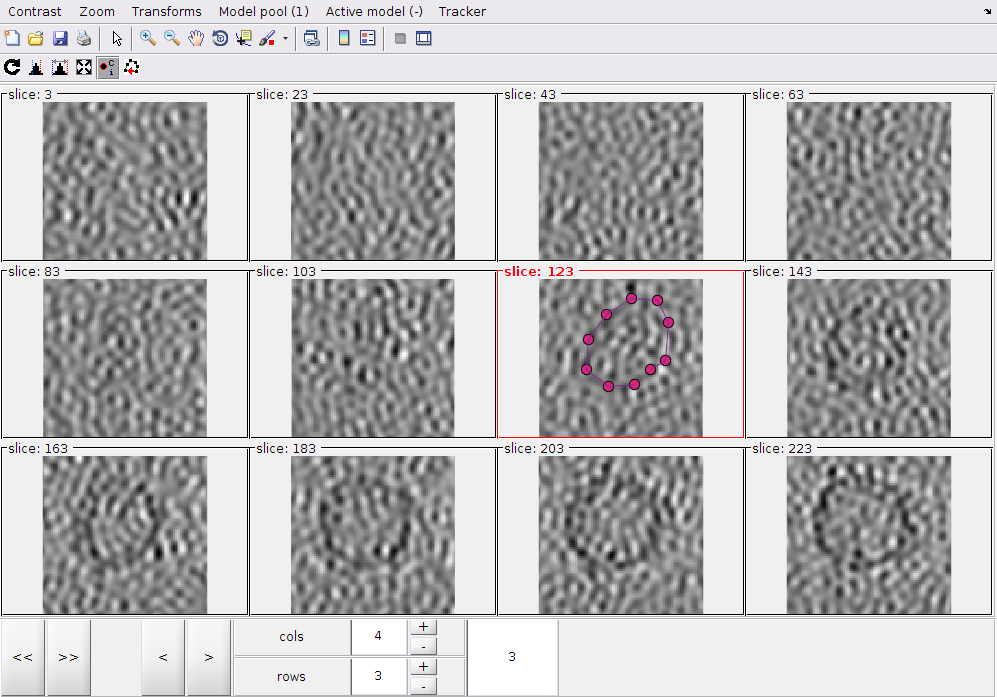Select the slice 183 thumbnail

(x=373, y=534)
